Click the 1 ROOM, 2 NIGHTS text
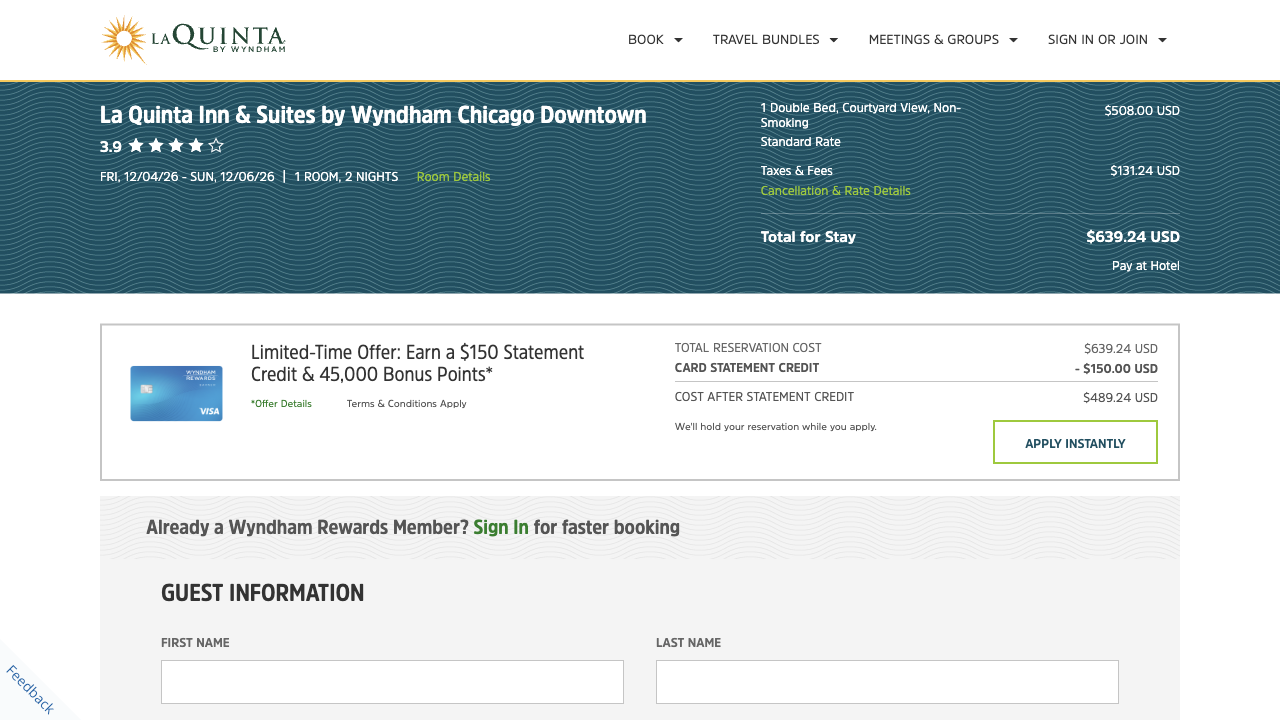1280x720 pixels. pyautogui.click(x=346, y=177)
